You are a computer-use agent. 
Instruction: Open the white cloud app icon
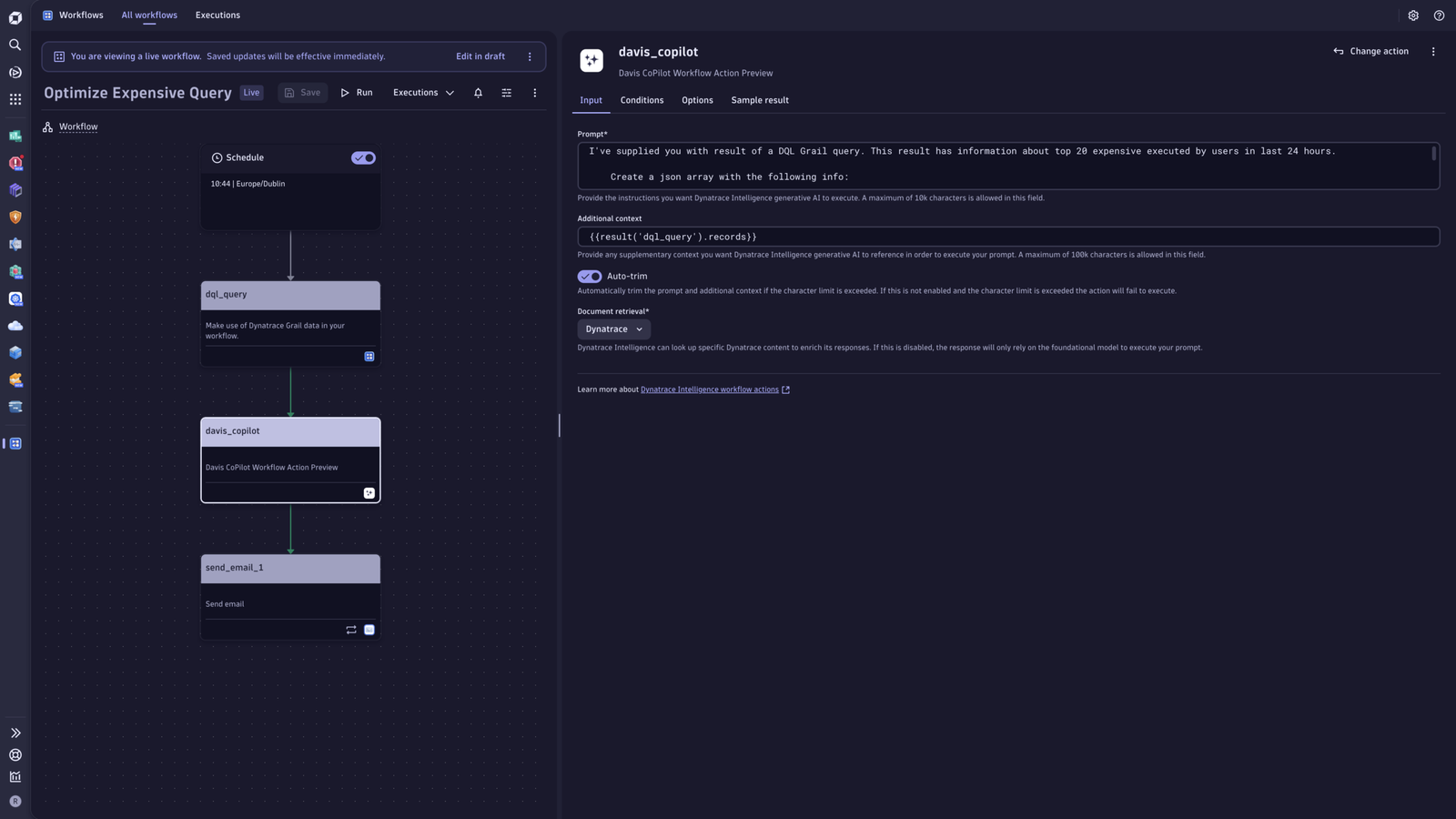pos(15,326)
